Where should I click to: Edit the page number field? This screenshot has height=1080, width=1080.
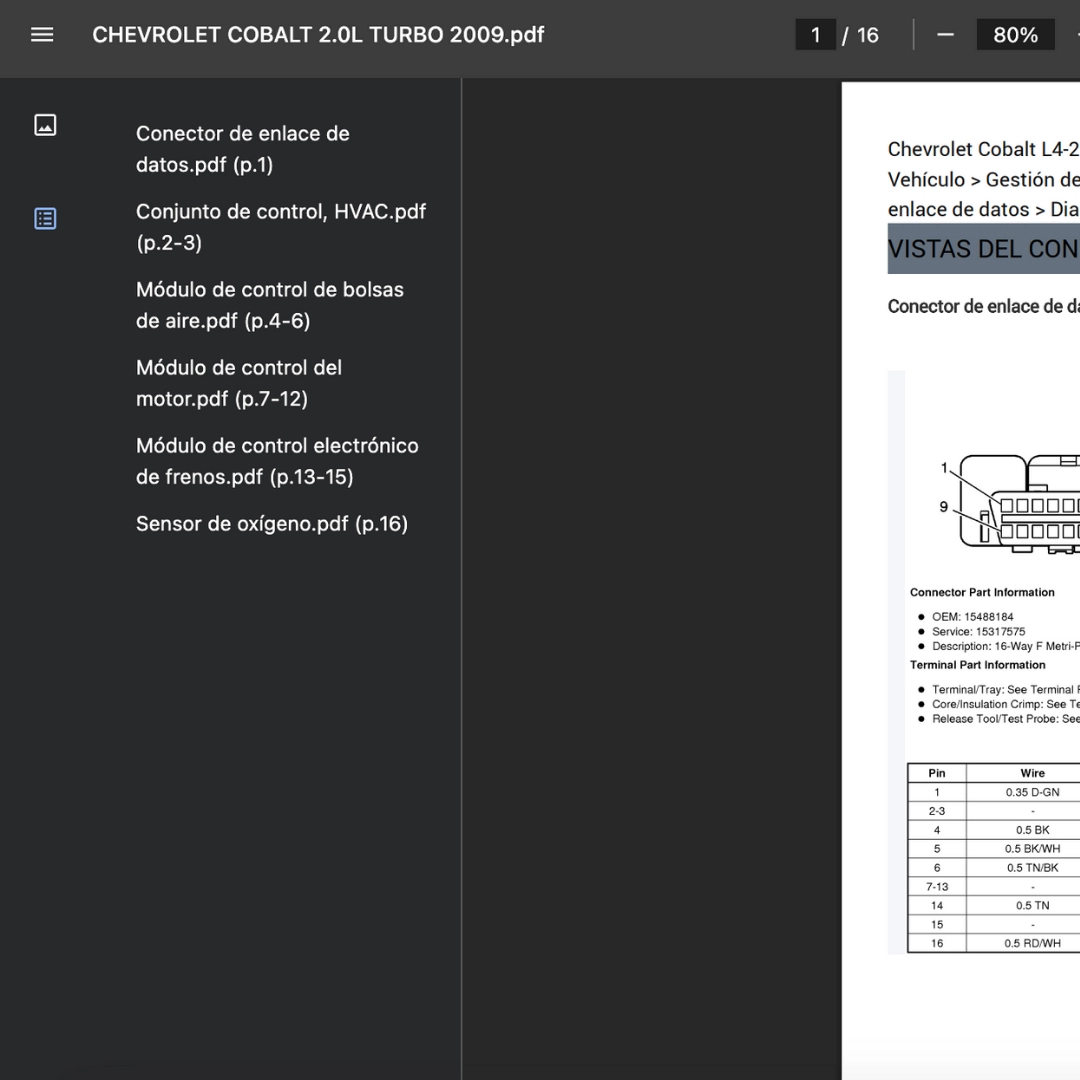pyautogui.click(x=816, y=34)
